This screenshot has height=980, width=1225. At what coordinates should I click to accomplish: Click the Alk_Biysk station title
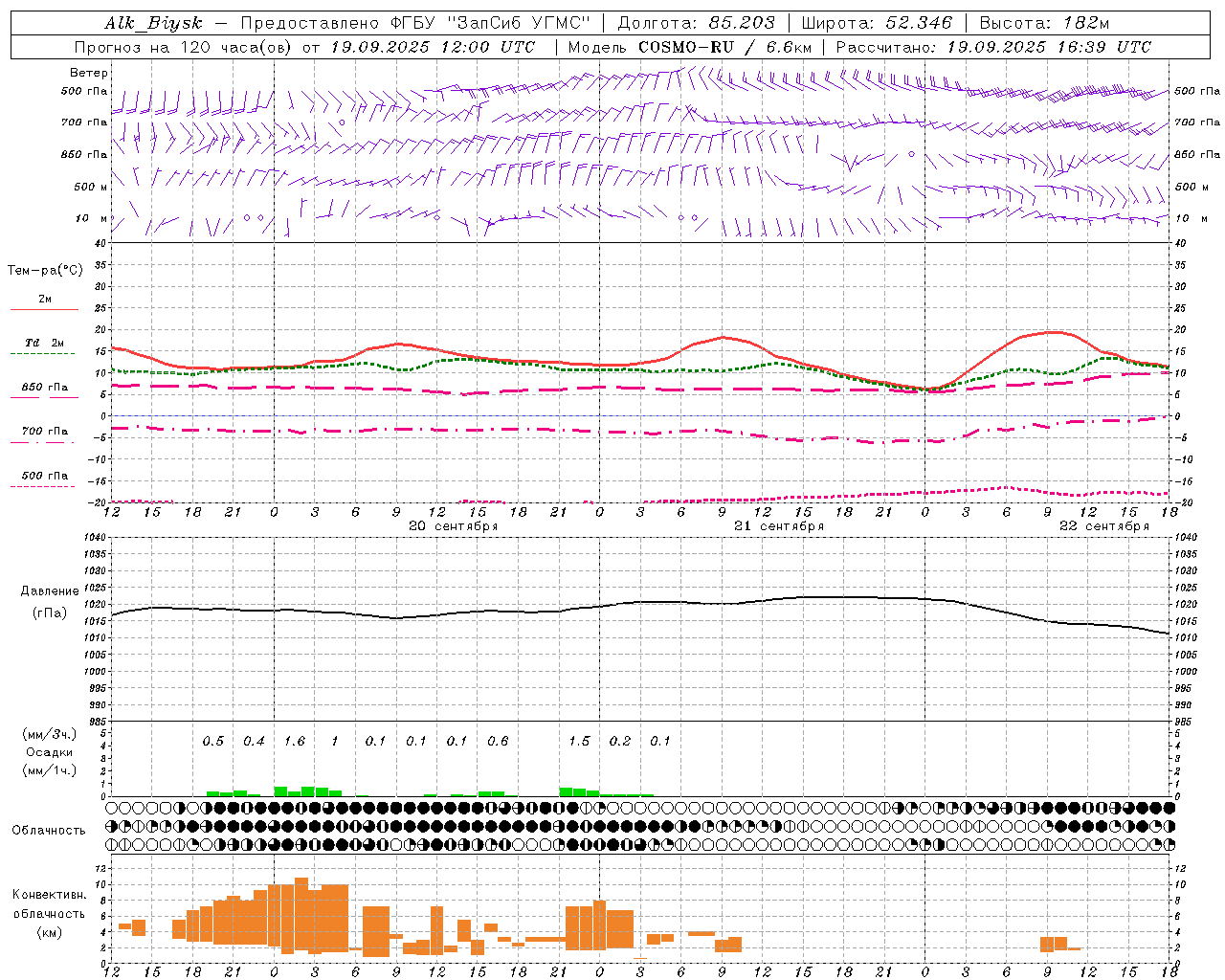[x=153, y=24]
